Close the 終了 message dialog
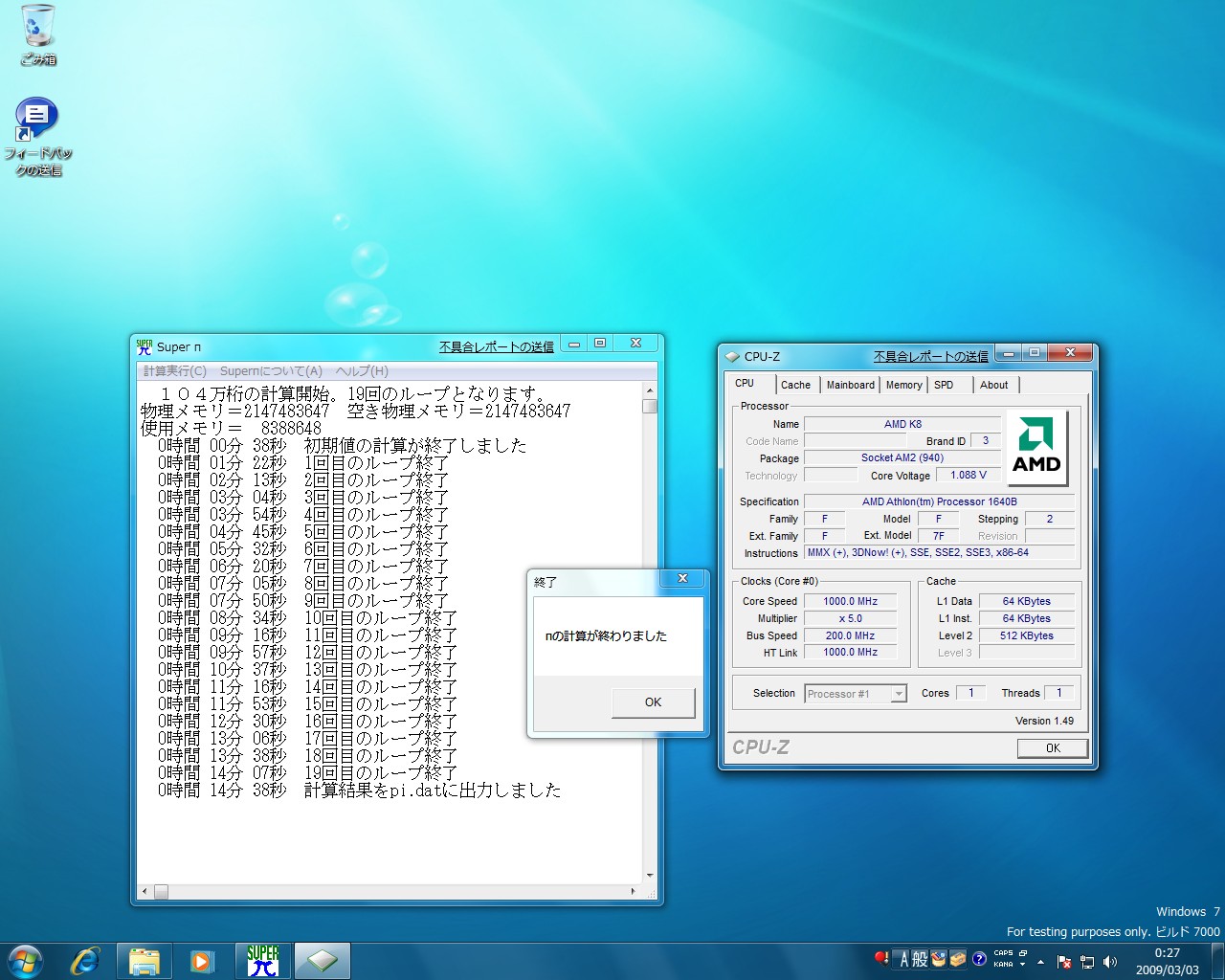 point(682,578)
